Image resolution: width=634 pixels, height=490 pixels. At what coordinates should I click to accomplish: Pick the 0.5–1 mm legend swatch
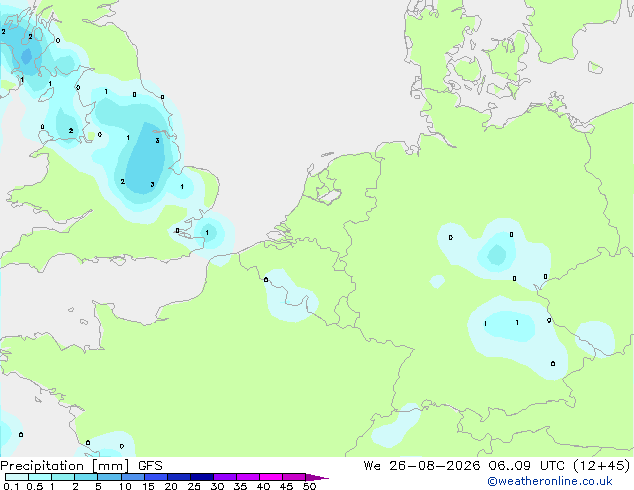click(40, 477)
